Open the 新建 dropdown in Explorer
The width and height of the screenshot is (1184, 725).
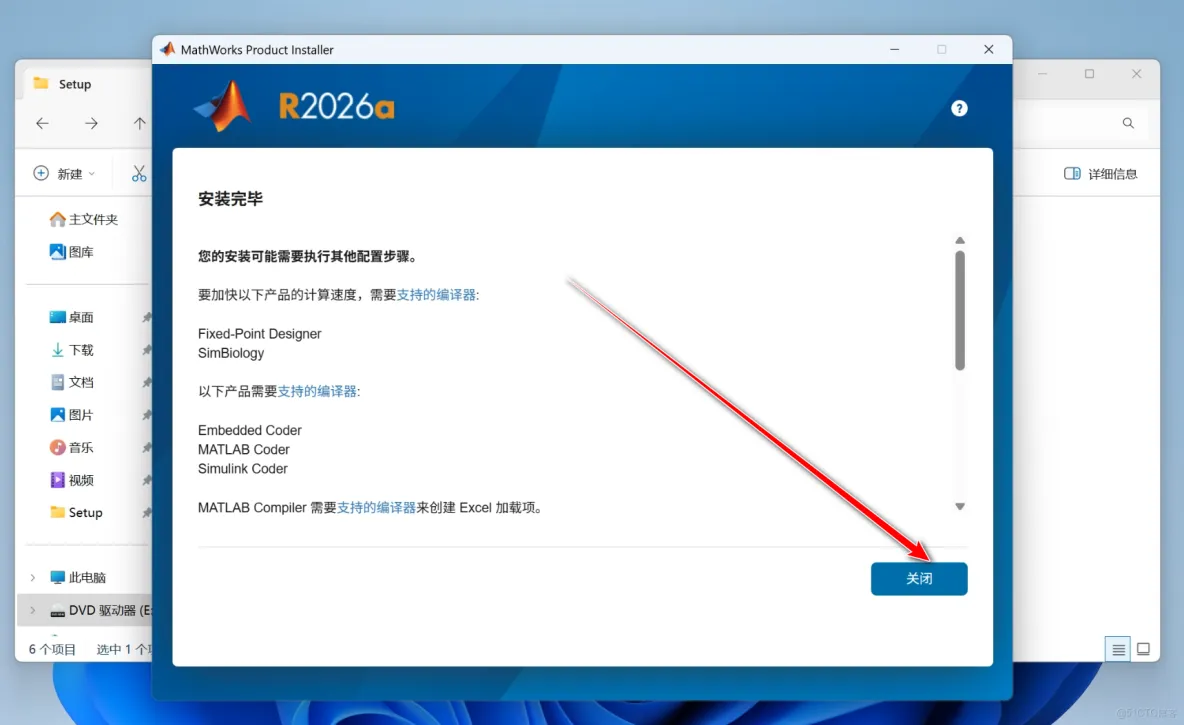(x=64, y=174)
